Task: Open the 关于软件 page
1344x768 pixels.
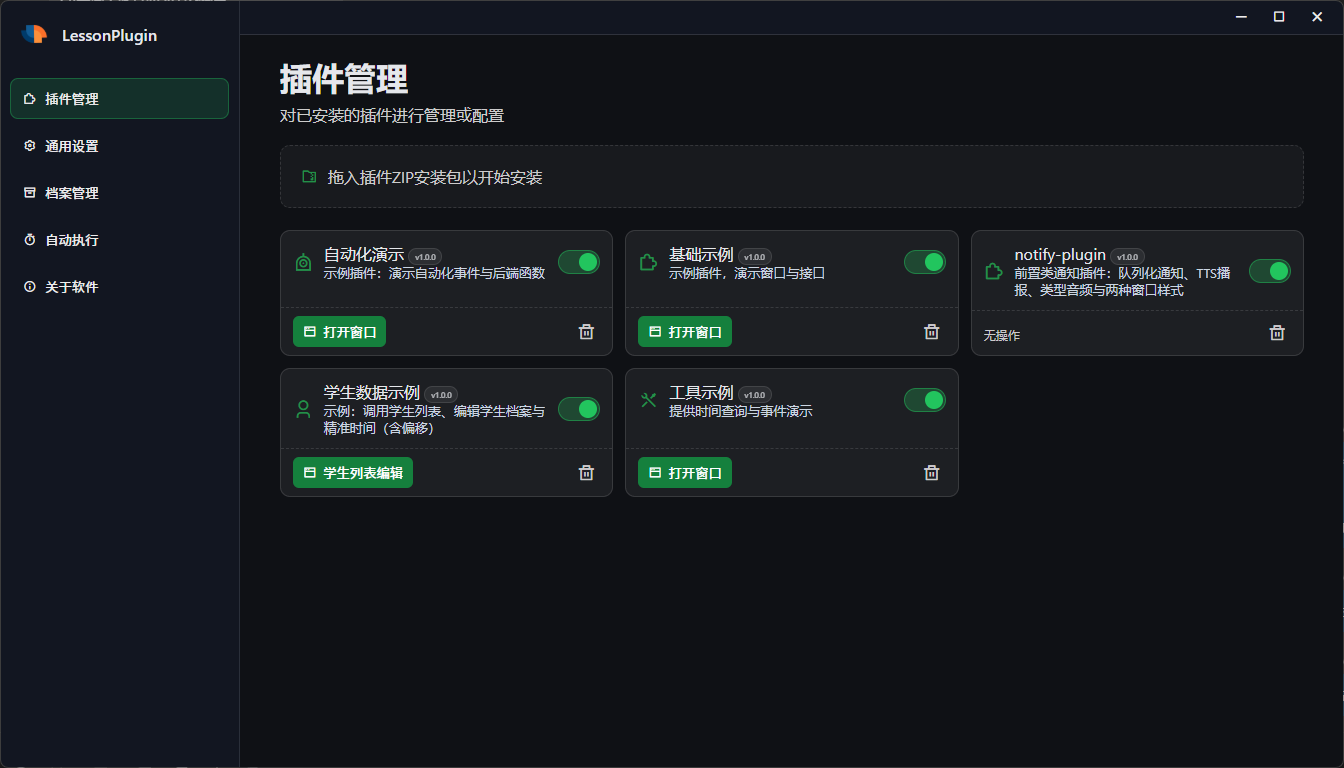Action: pos(72,287)
